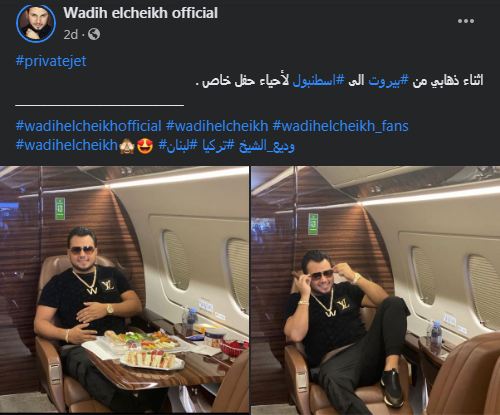Click the globe public audience icon
Screen dimensions: 500x415
coord(94,34)
